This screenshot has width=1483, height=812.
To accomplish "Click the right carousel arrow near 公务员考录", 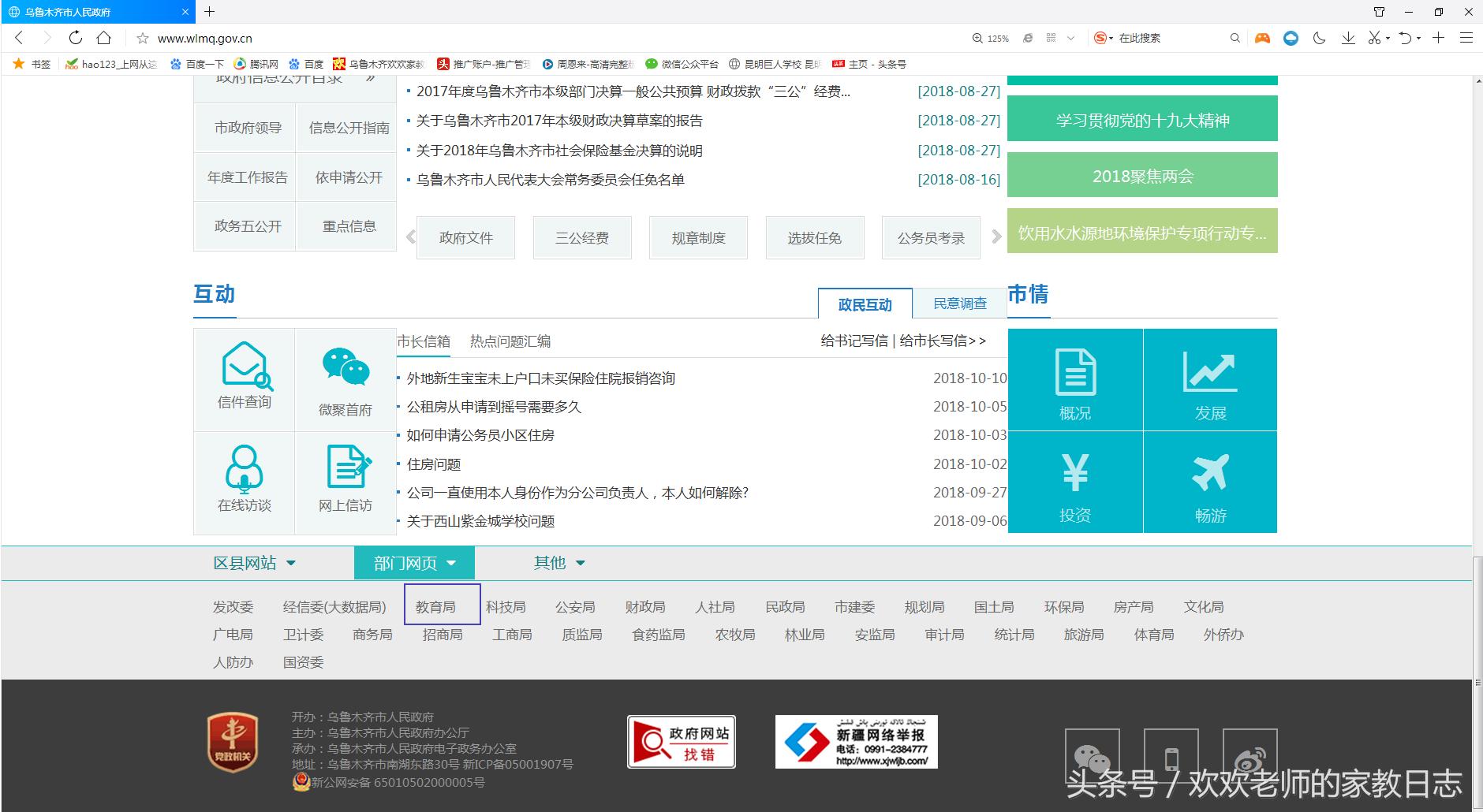I will (996, 237).
